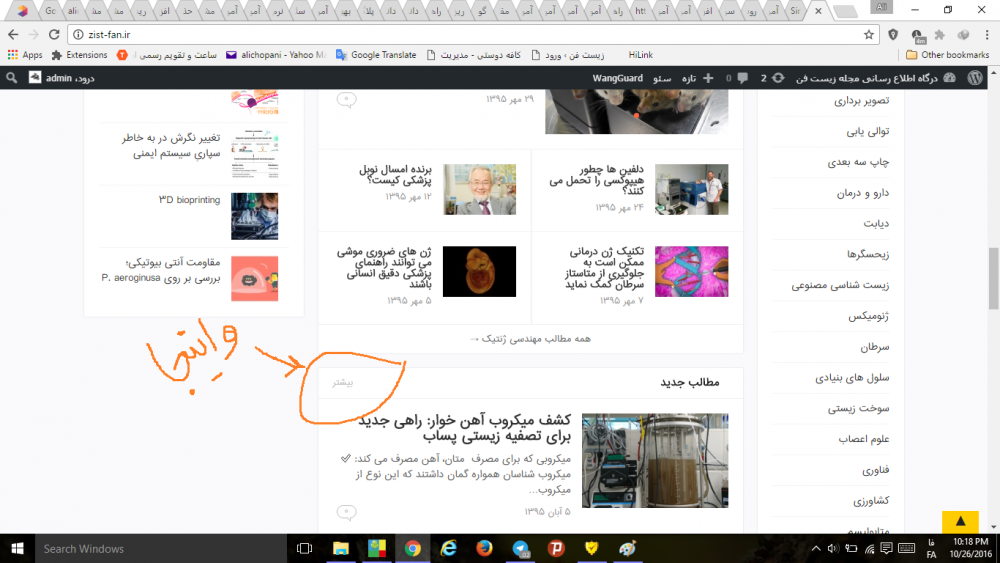The width and height of the screenshot is (1000, 563).
Task: Click the Internet Explorer taskbar icon
Action: pyautogui.click(x=449, y=548)
